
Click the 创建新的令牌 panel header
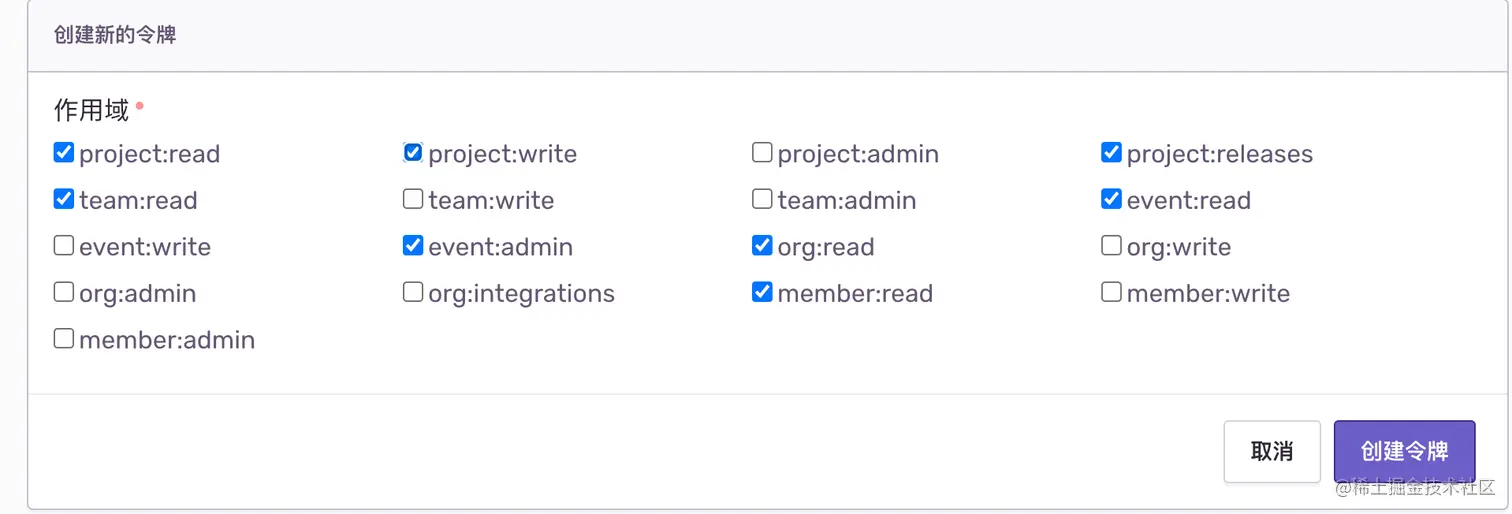pos(115,35)
